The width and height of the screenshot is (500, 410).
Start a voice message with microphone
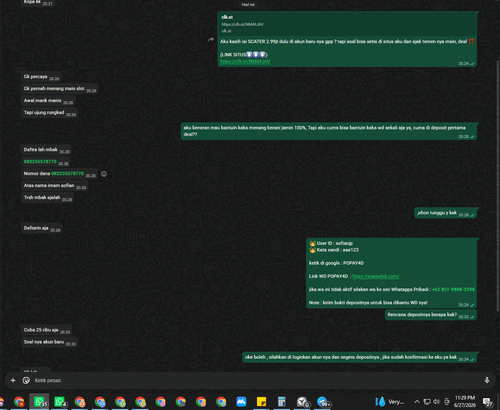point(487,380)
